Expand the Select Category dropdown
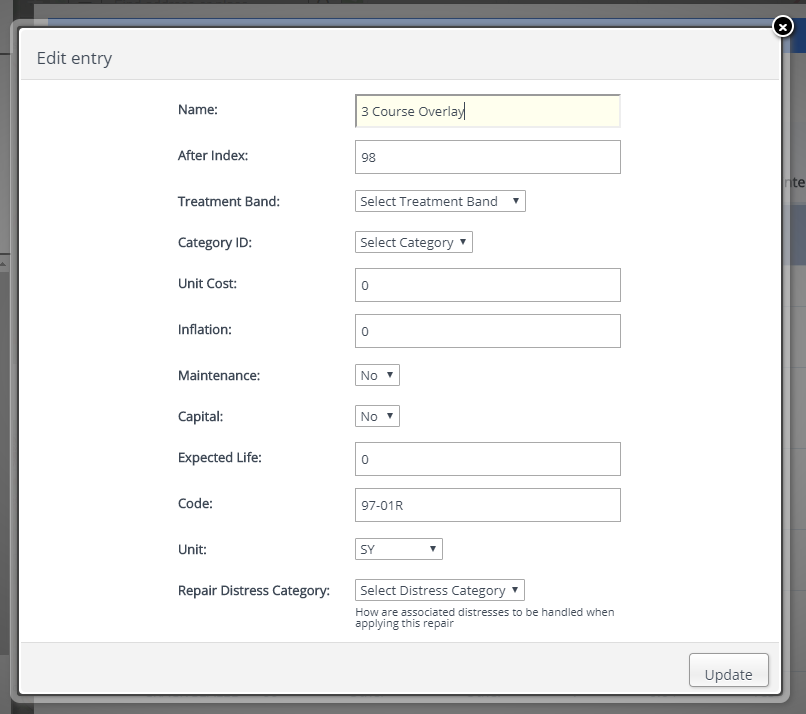The width and height of the screenshot is (806, 714). 413,242
